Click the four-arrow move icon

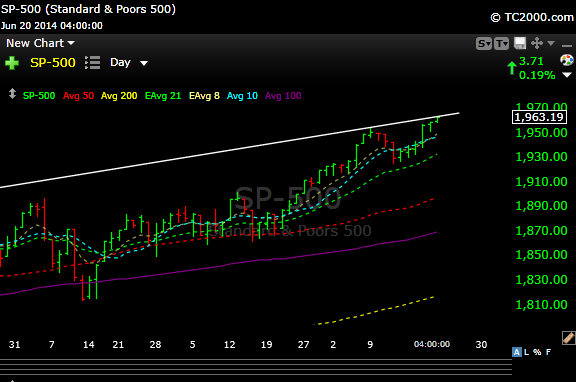(537, 43)
